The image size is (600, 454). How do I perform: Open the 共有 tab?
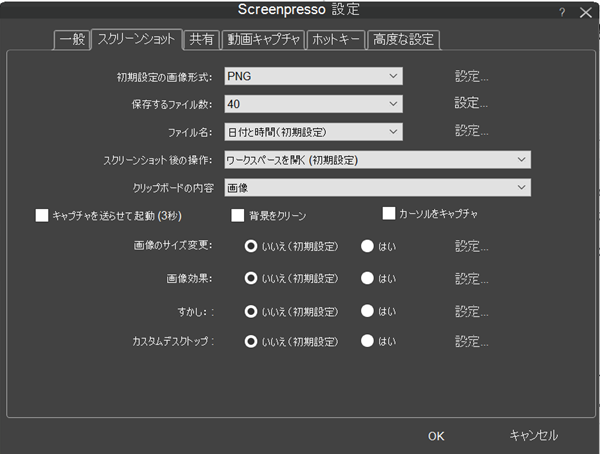201,39
